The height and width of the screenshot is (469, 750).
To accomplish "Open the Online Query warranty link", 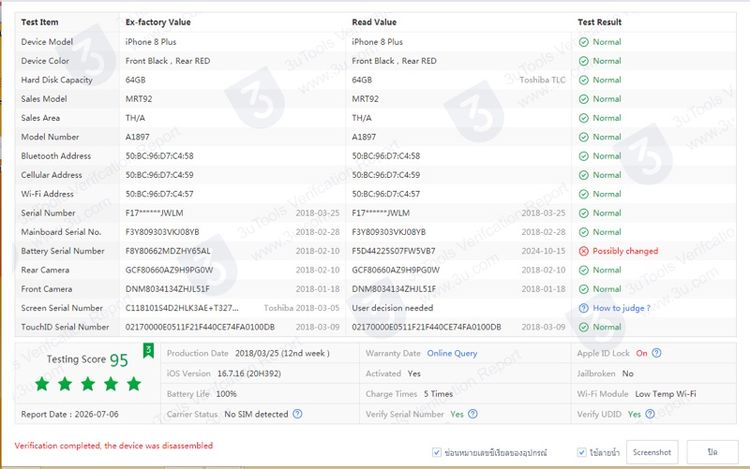I will (x=452, y=353).
